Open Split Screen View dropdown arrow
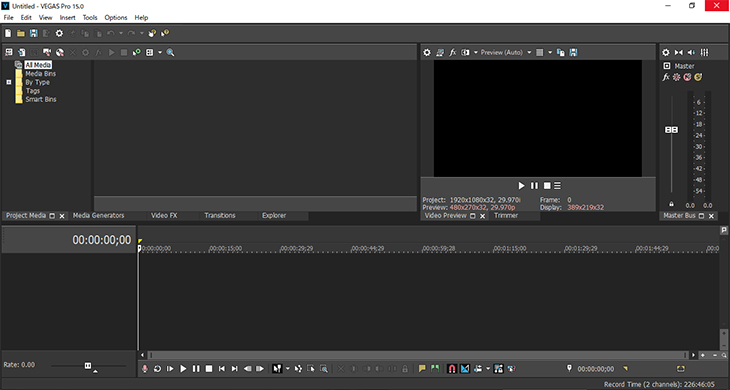The image size is (730, 390). [475, 53]
